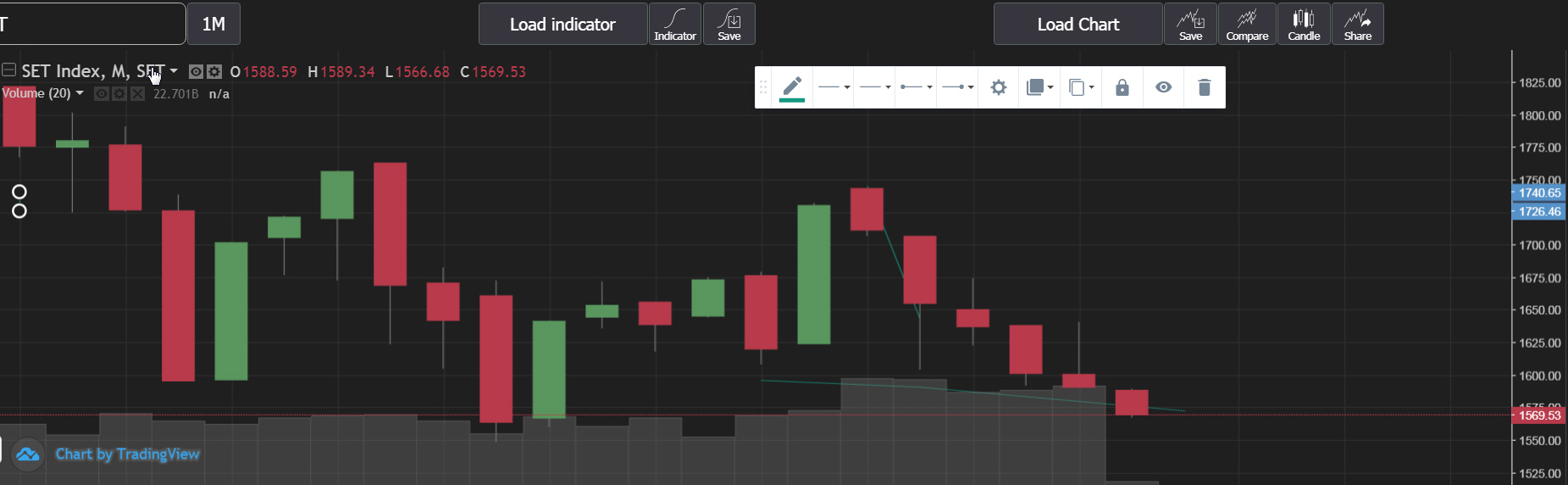Image resolution: width=1568 pixels, height=485 pixels.
Task: Click the Close value 1569.53 in legend
Action: pyautogui.click(x=499, y=72)
